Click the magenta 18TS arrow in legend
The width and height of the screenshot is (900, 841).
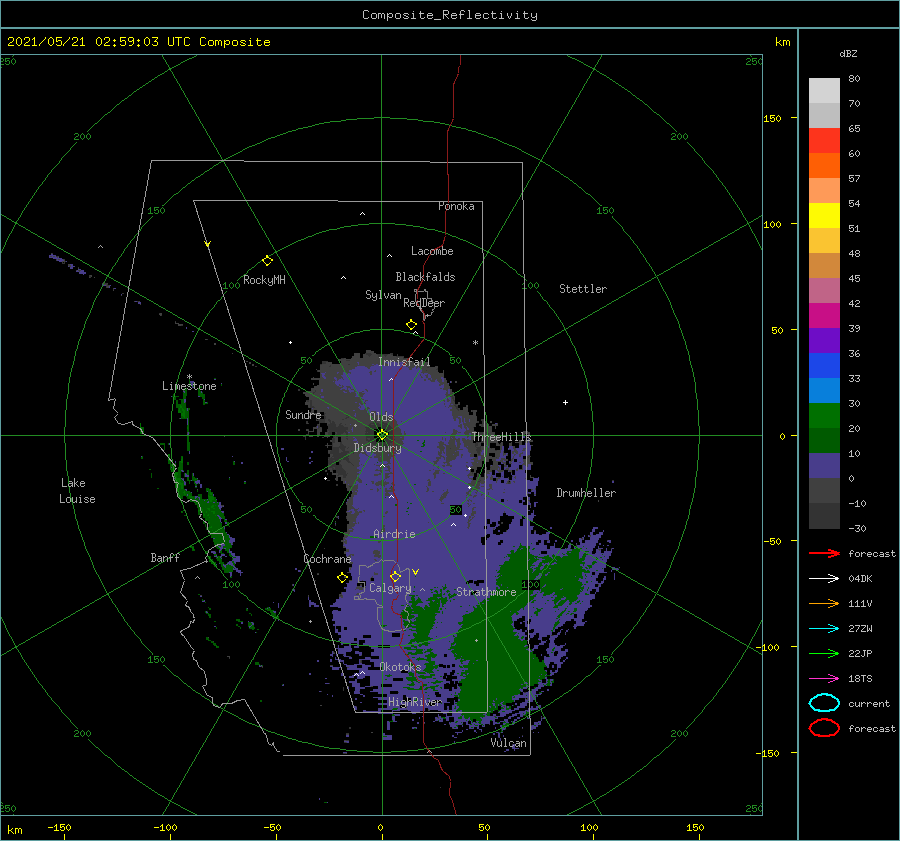tap(824, 679)
